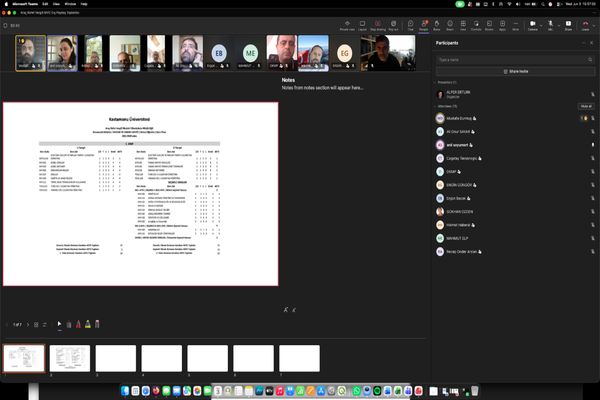Screen dimensions: 600x400
Task: Open the View options in the toolbar
Action: click(463, 26)
